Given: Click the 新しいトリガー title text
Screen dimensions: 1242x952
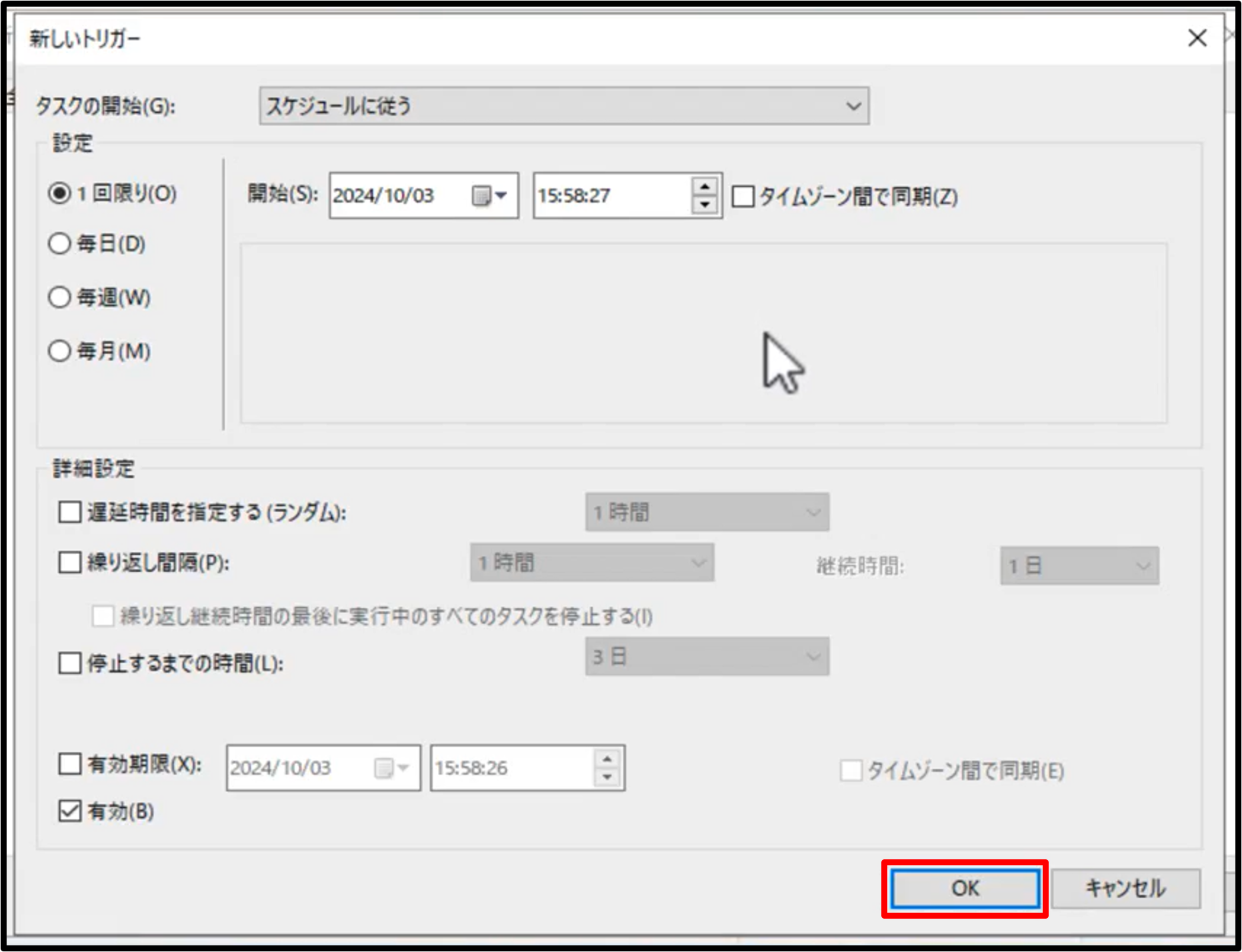Looking at the screenshot, I should [85, 39].
